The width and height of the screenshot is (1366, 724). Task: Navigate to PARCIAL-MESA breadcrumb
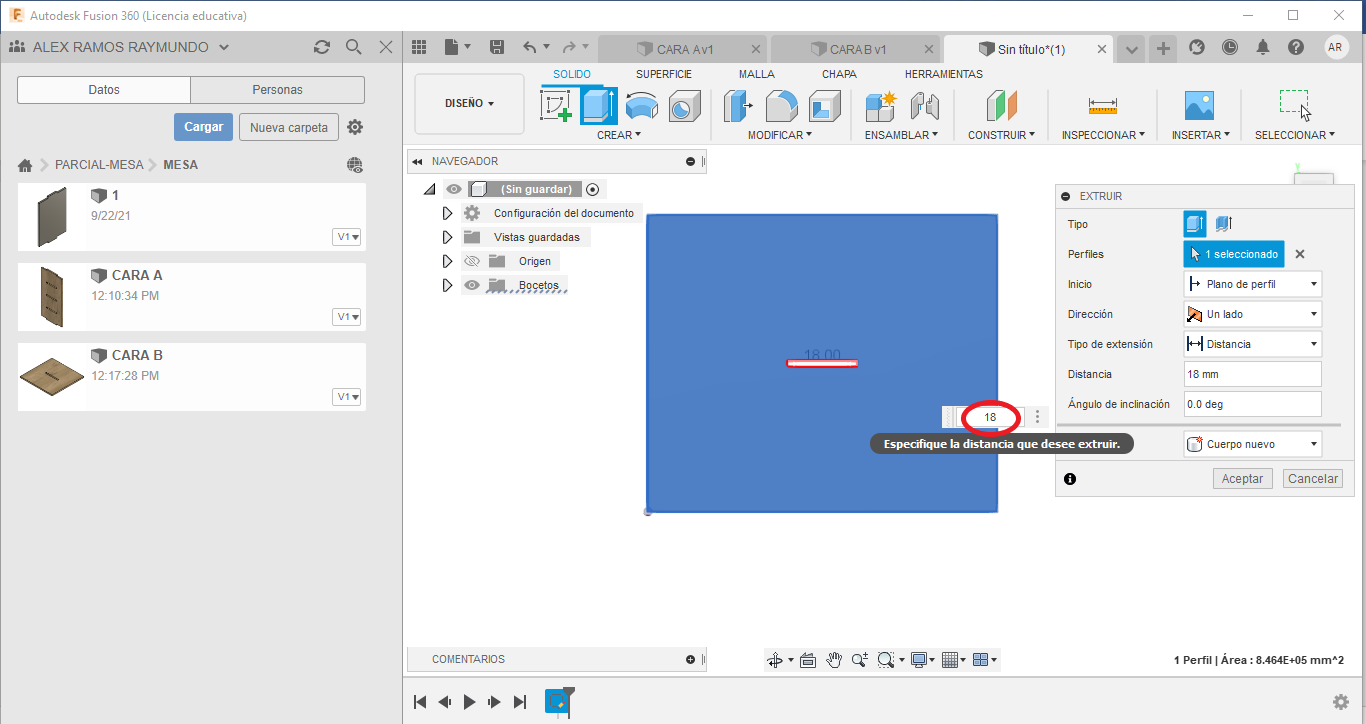[x=99, y=165]
